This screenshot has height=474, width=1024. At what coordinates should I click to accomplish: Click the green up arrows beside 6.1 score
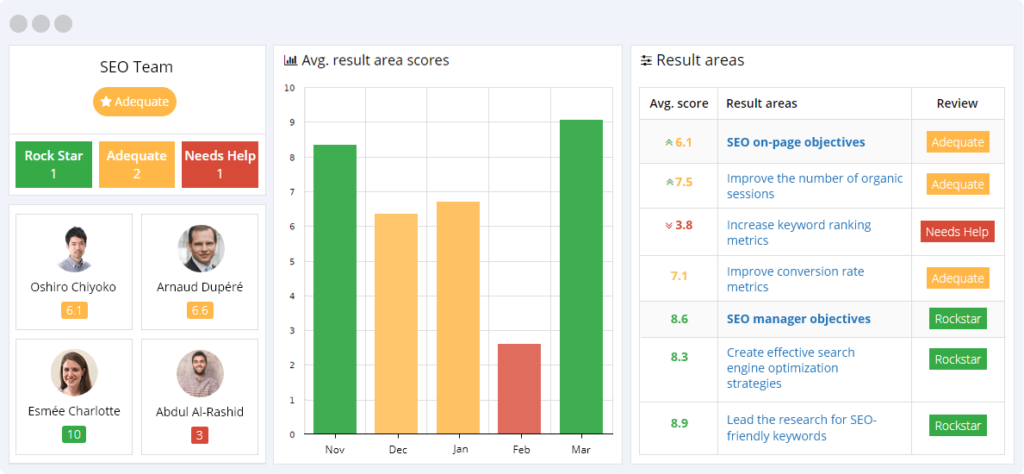(x=669, y=142)
